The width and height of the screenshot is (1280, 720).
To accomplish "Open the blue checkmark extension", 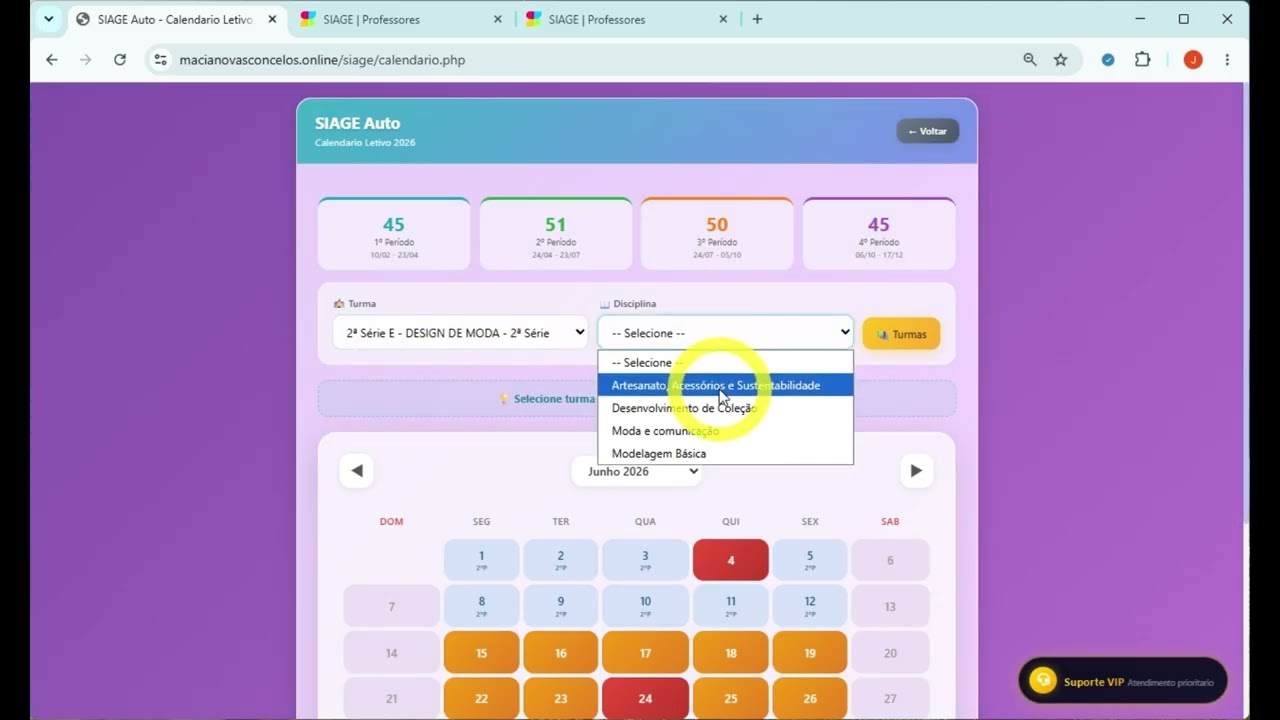I will [x=1108, y=60].
